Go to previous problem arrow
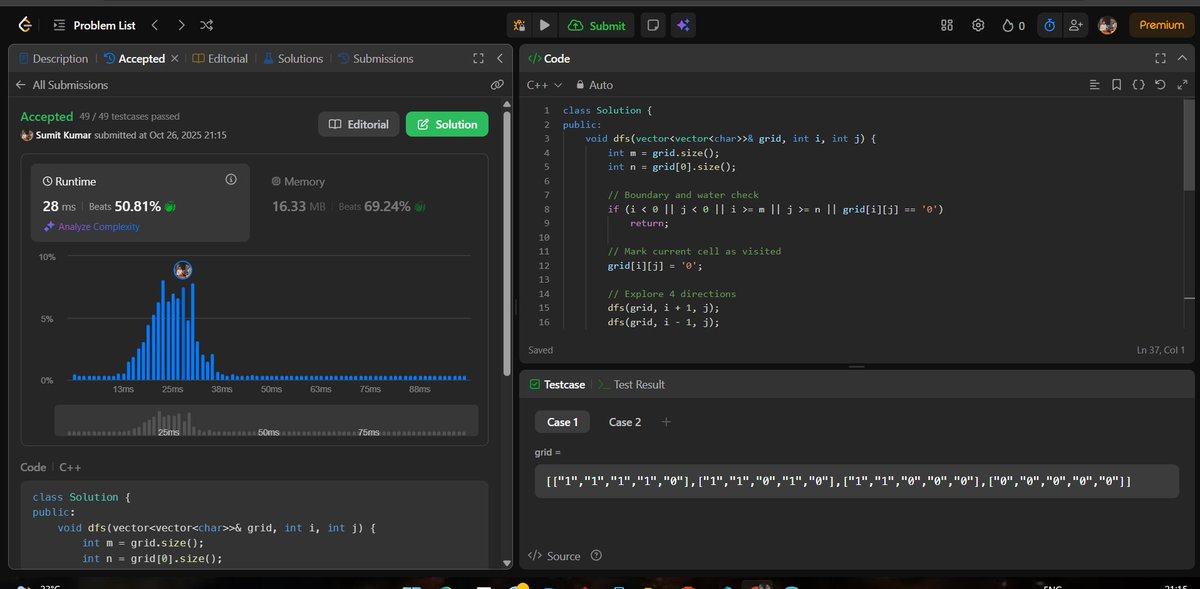Image resolution: width=1200 pixels, height=589 pixels. tap(155, 25)
